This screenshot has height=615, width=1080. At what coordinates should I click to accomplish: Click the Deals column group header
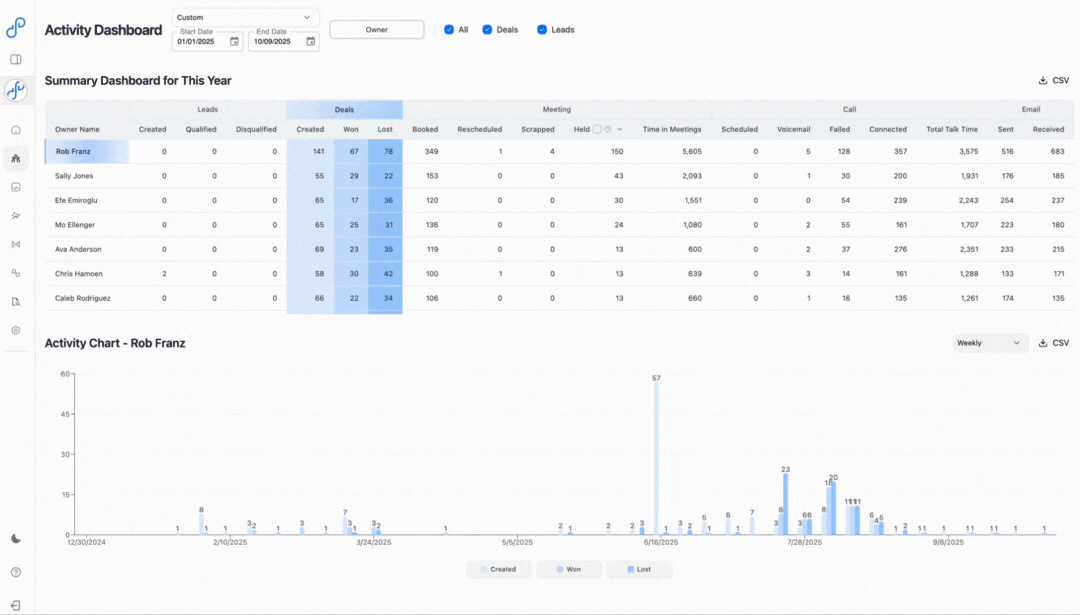coord(344,109)
